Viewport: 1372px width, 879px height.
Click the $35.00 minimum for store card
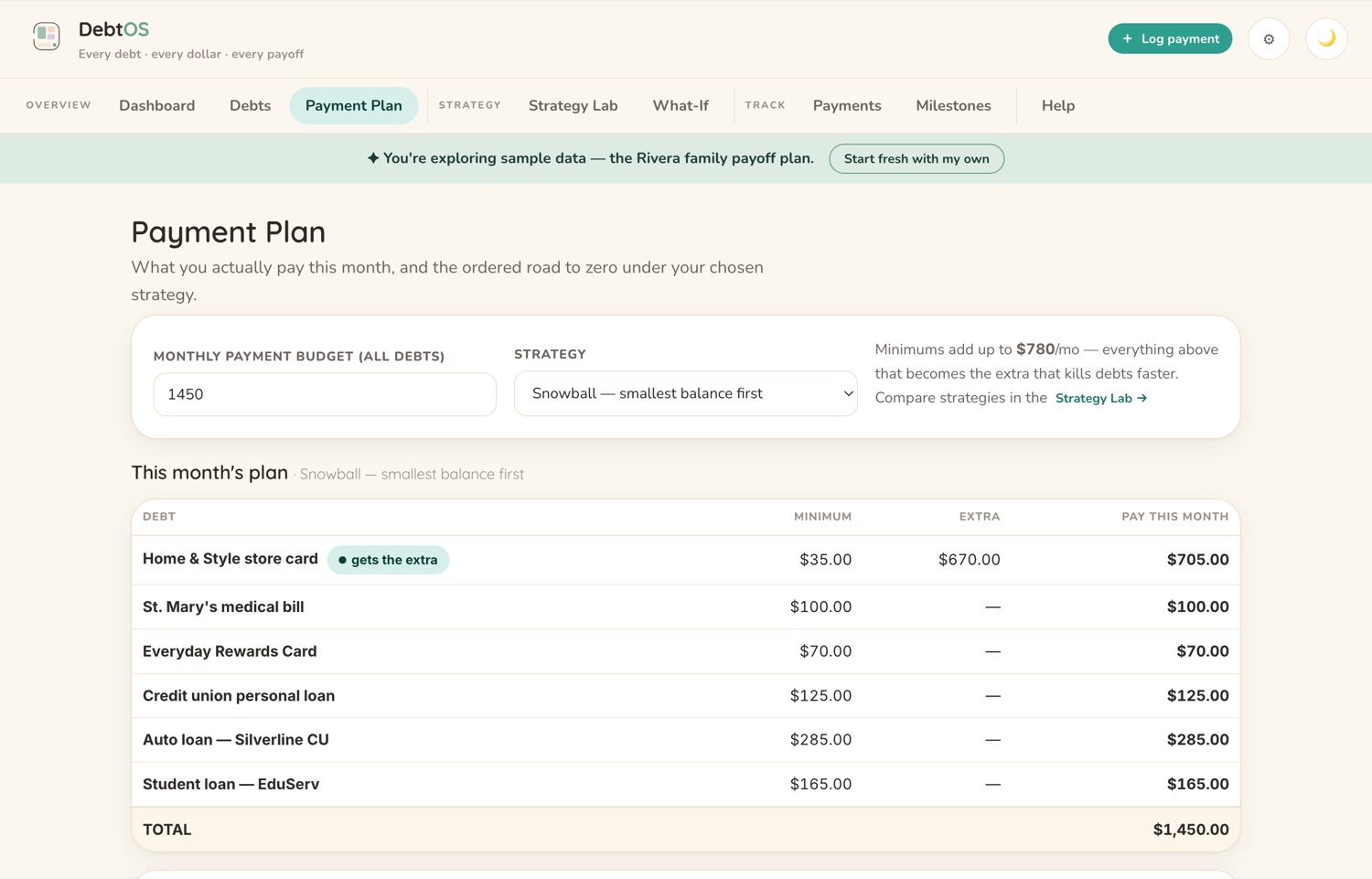pyautogui.click(x=826, y=560)
